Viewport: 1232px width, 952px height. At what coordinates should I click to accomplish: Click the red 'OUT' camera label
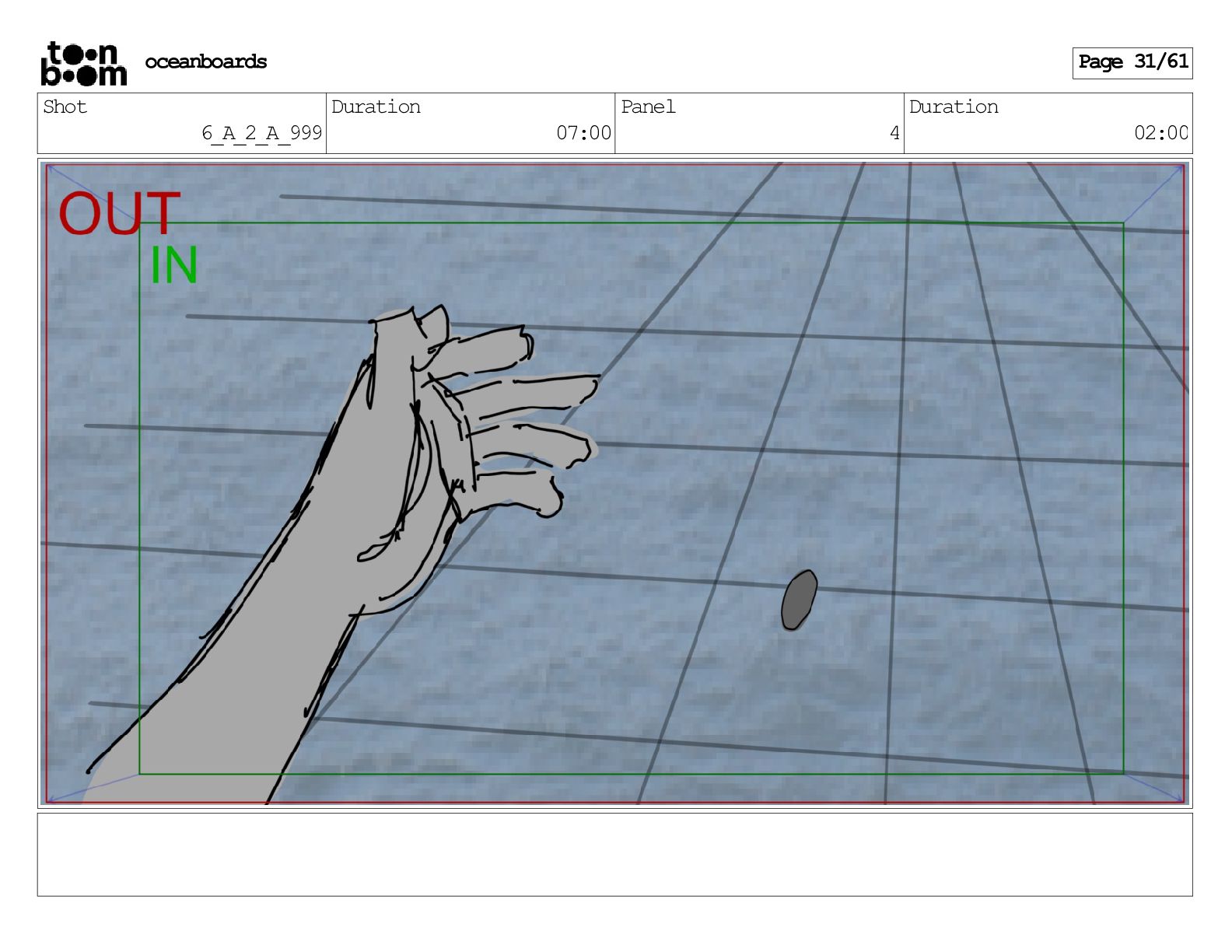point(120,214)
